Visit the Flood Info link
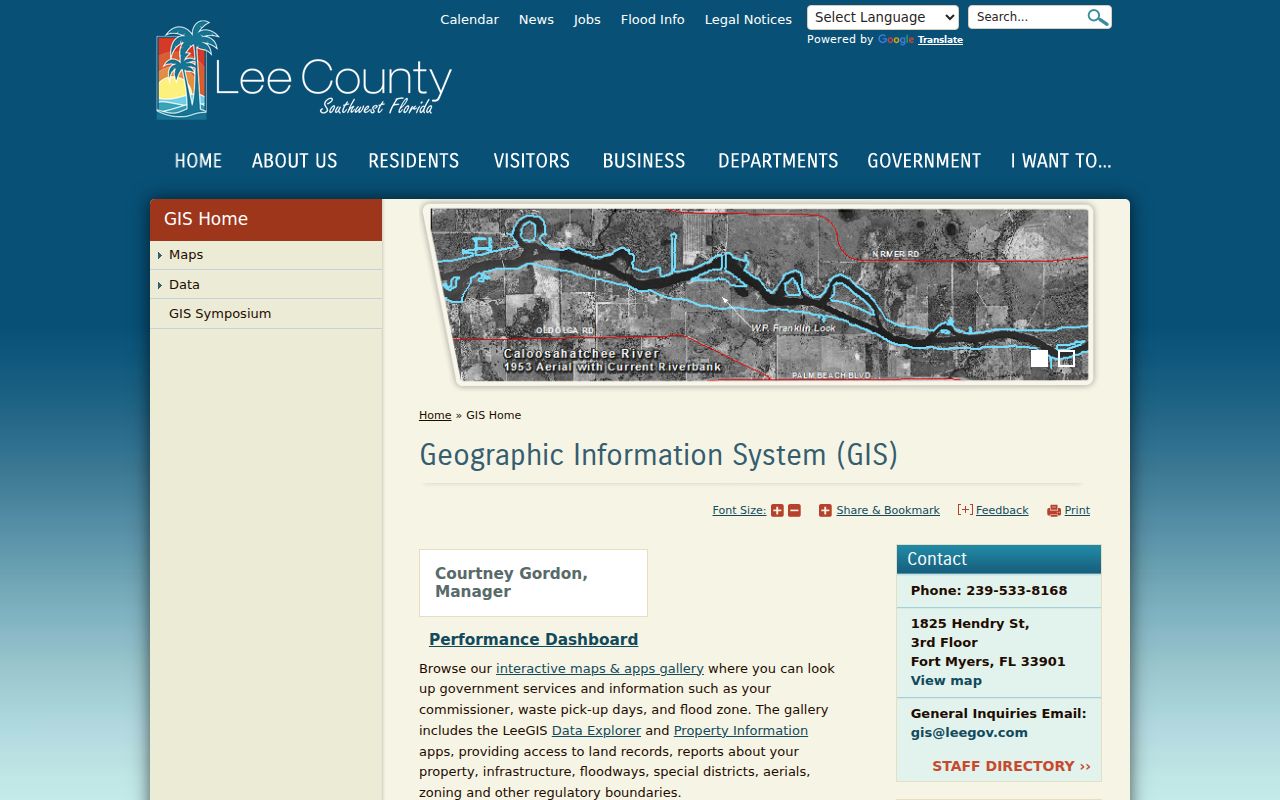Viewport: 1280px width, 800px height. [653, 19]
